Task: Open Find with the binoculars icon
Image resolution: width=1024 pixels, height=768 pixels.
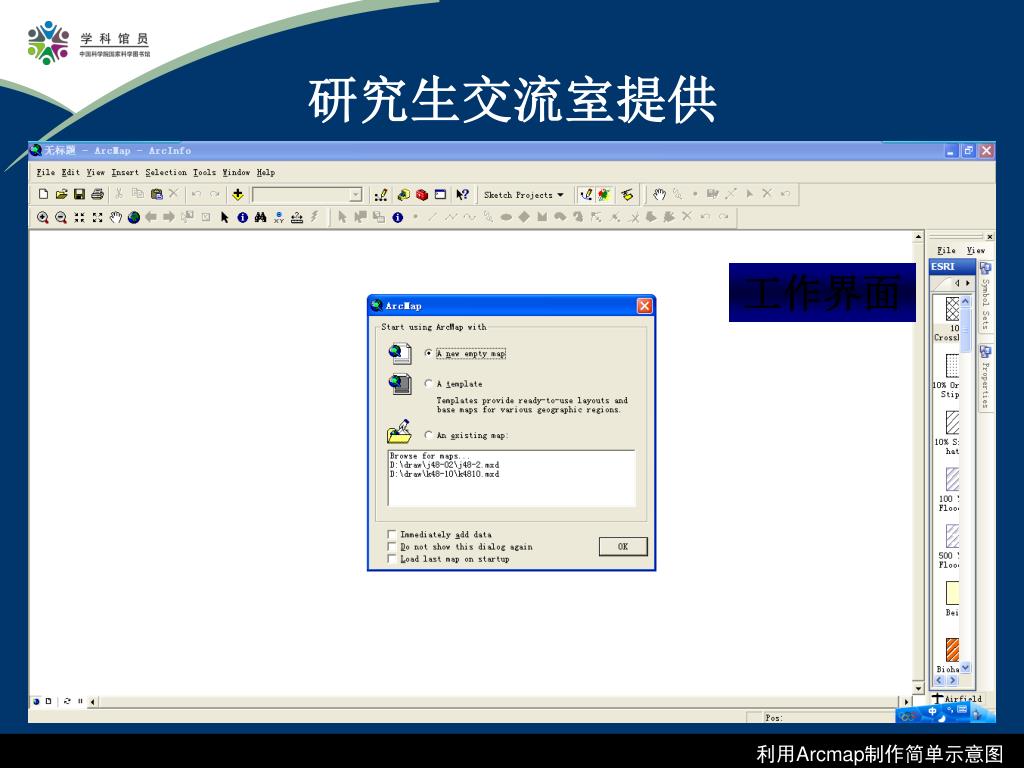Action: click(261, 217)
